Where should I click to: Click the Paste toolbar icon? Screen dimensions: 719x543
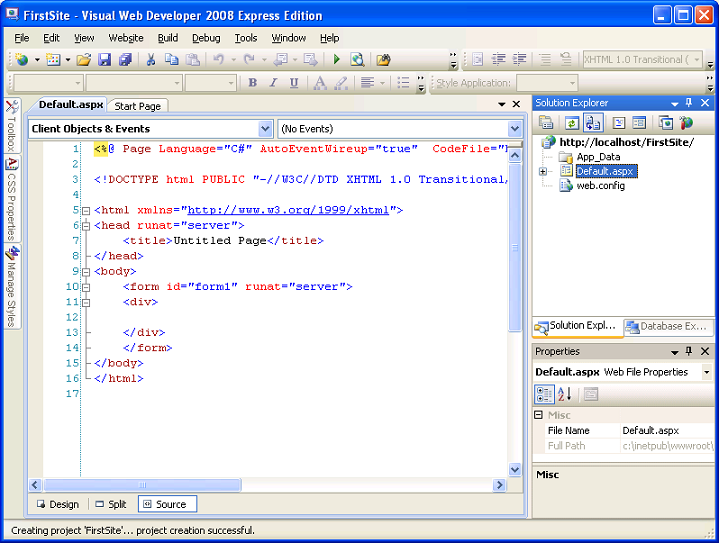click(193, 60)
